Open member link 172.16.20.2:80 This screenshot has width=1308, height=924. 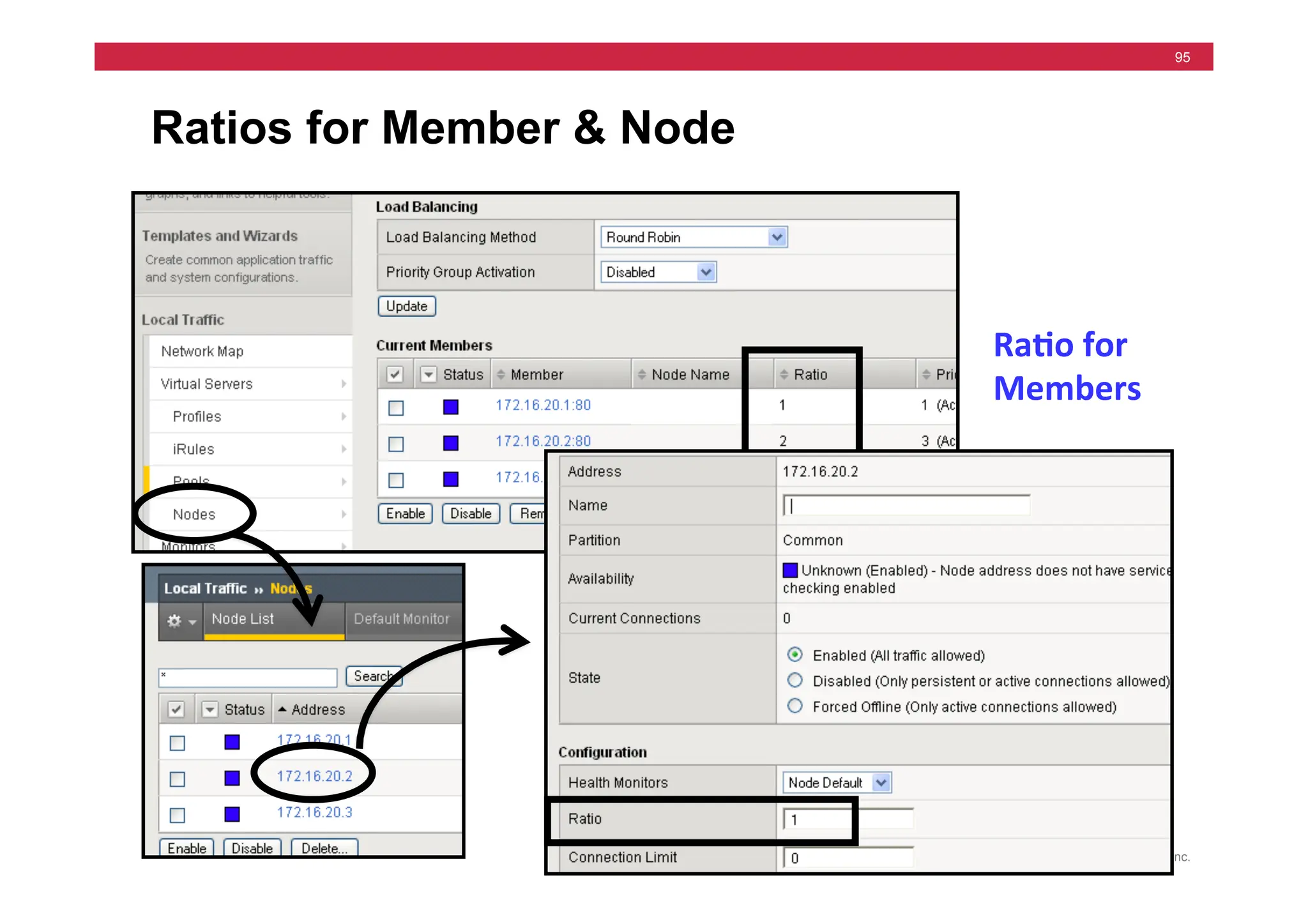click(544, 441)
